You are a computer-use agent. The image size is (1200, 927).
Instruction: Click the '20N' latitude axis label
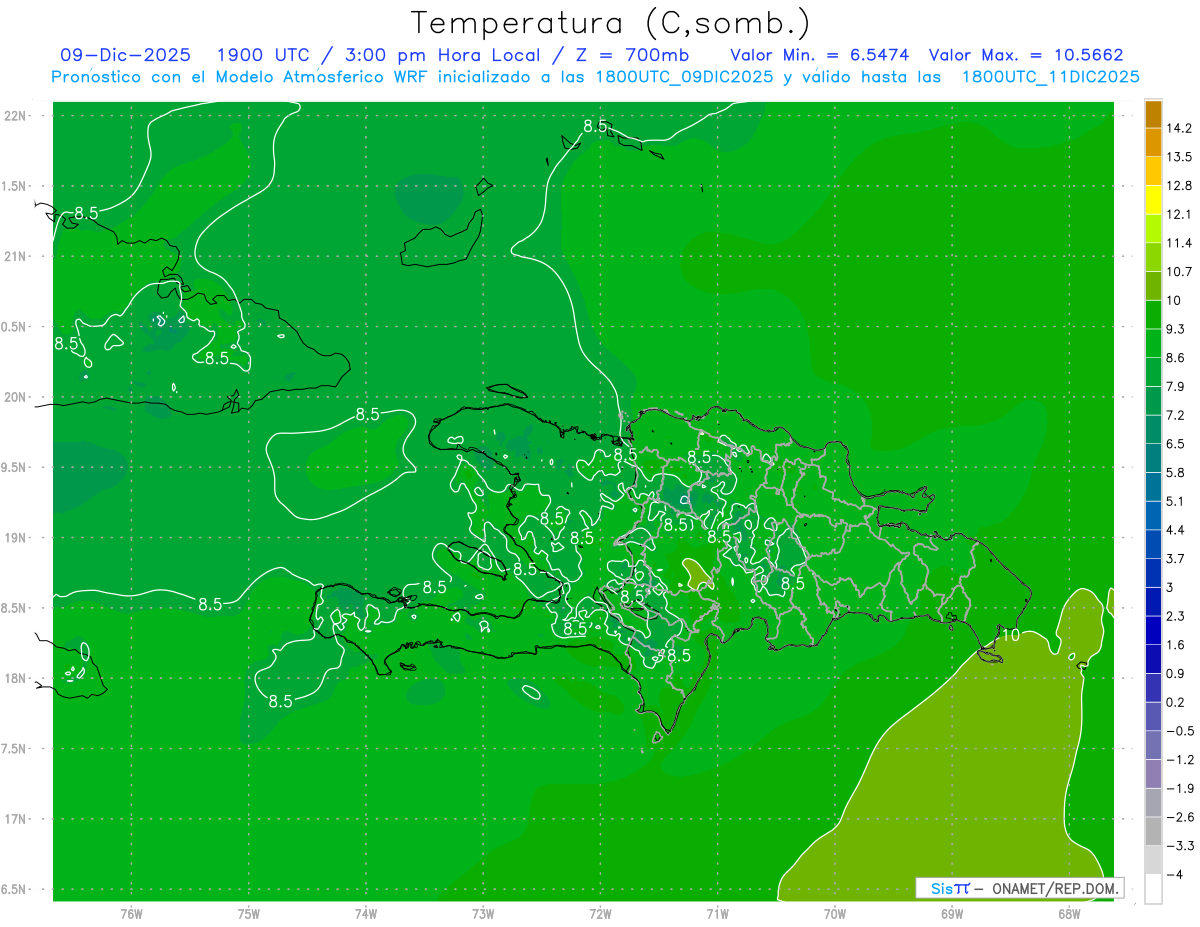15,397
